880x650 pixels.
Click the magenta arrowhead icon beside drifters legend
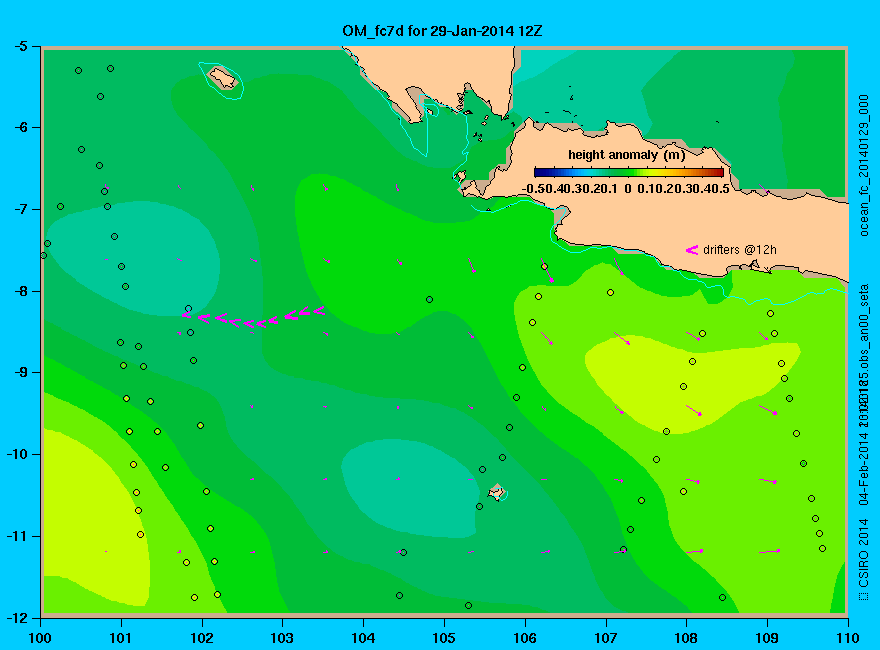coord(692,250)
